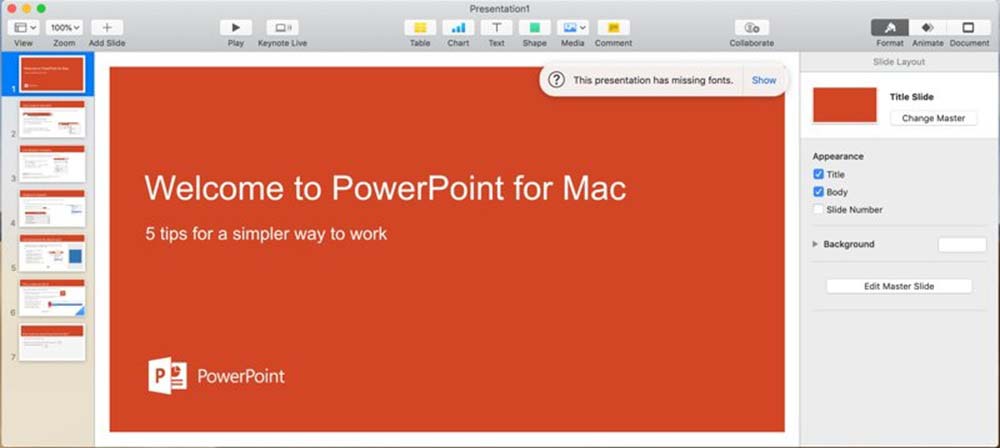This screenshot has width=1000, height=448.
Task: Click the green full-screen window button
Action: (x=41, y=8)
